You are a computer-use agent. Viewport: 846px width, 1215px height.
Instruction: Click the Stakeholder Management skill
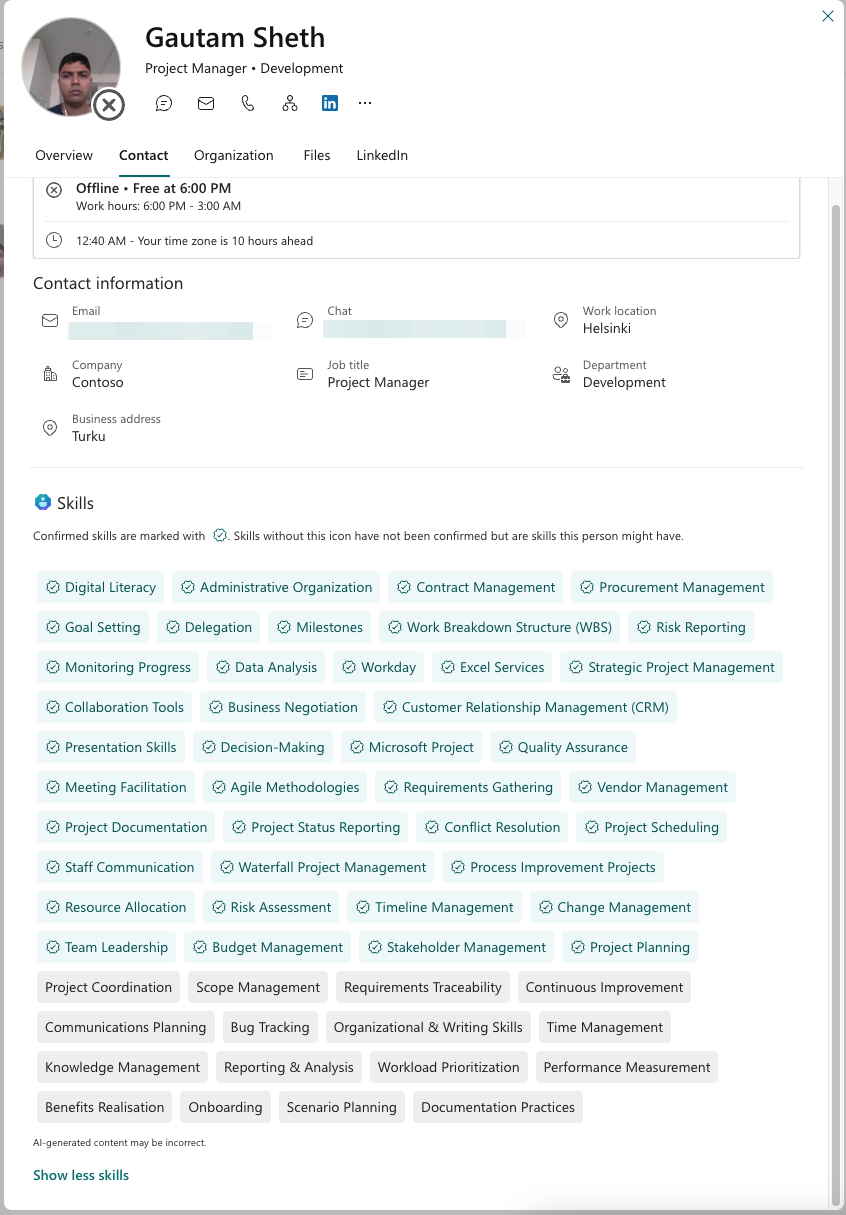point(457,947)
